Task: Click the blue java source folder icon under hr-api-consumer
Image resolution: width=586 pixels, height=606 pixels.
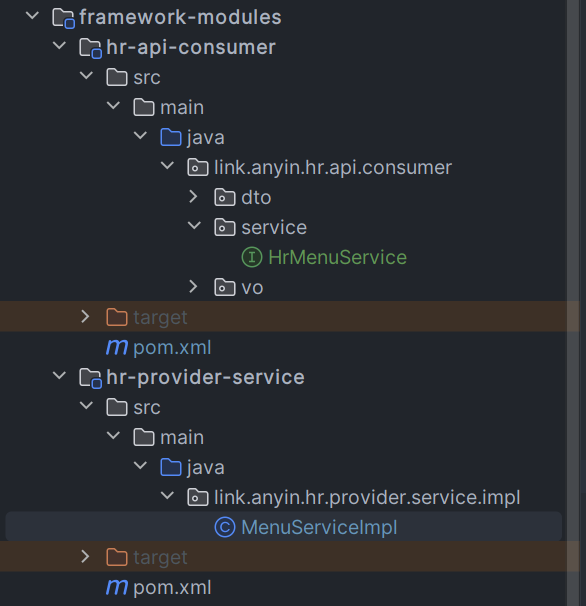Action: (171, 137)
